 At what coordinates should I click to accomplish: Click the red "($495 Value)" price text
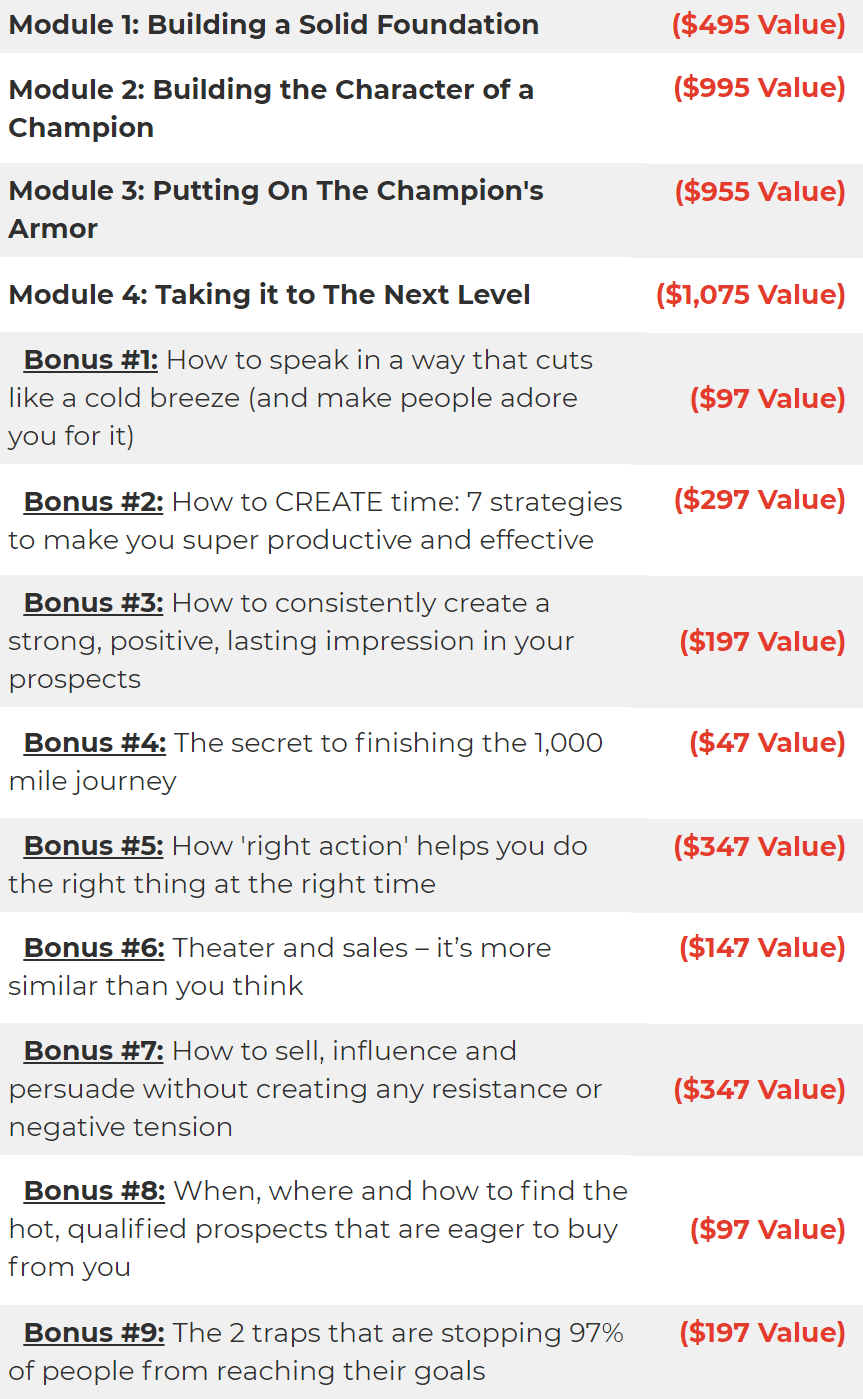coord(759,25)
